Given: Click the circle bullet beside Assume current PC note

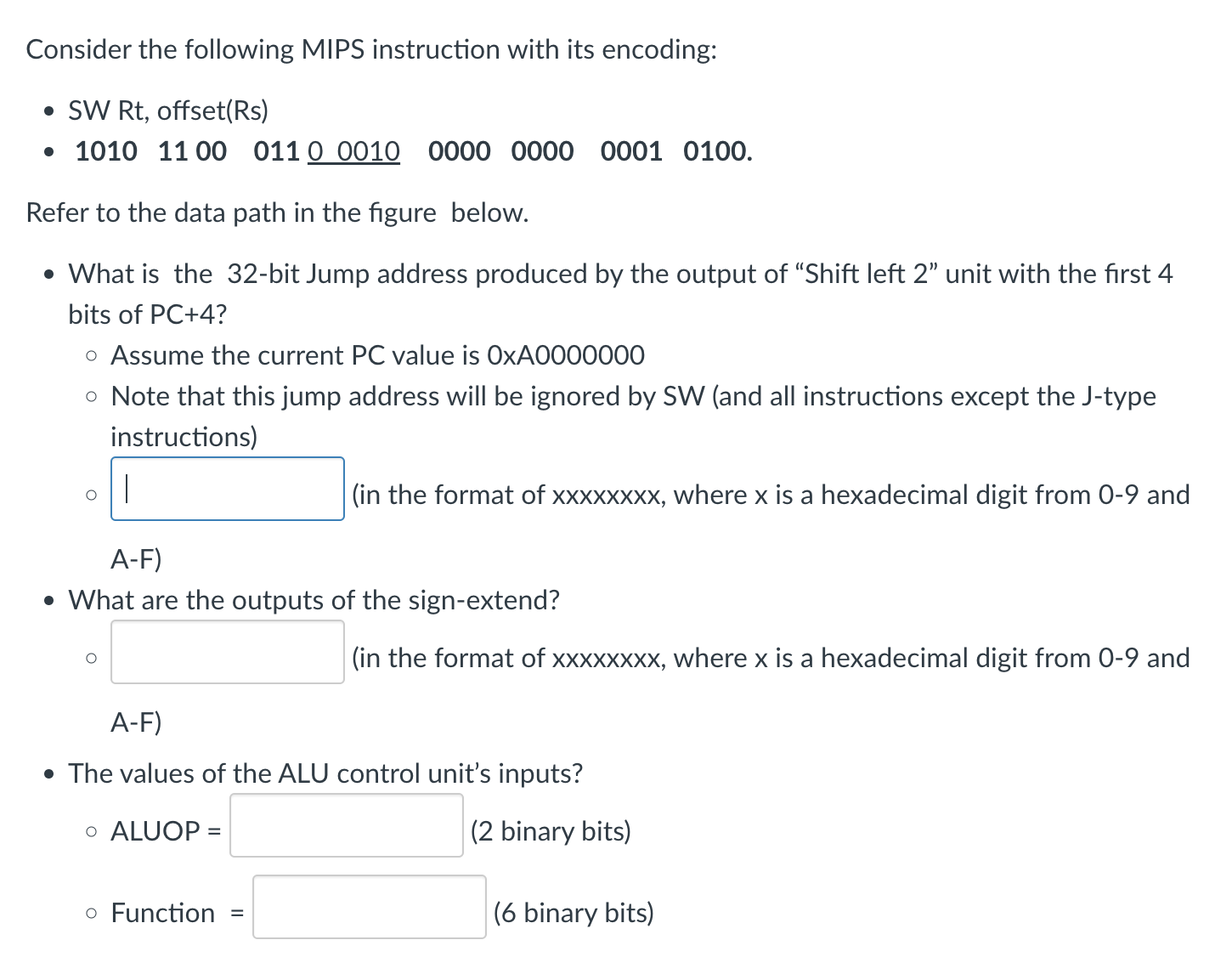Looking at the screenshot, I should (x=91, y=356).
